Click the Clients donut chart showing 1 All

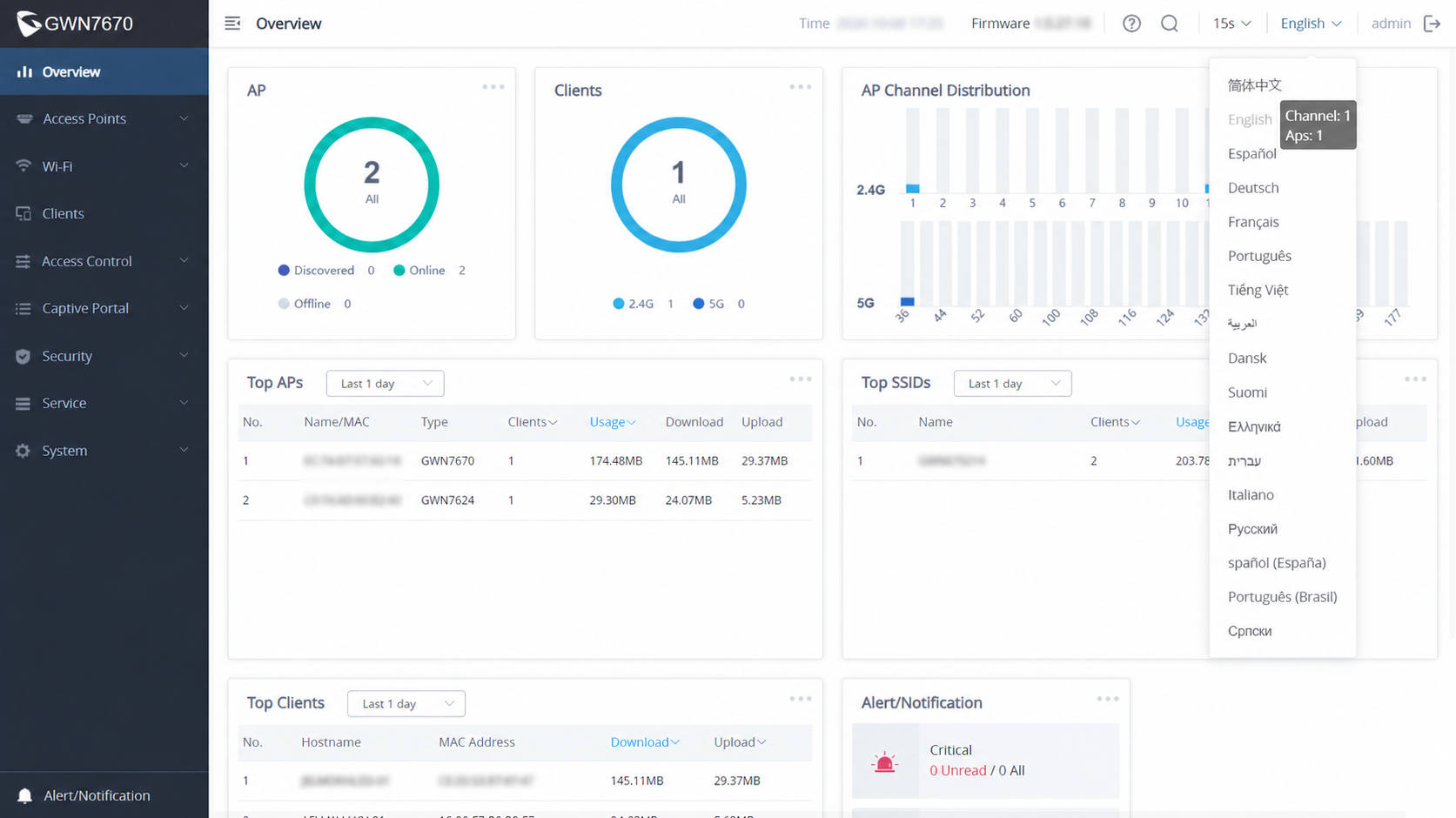point(679,184)
